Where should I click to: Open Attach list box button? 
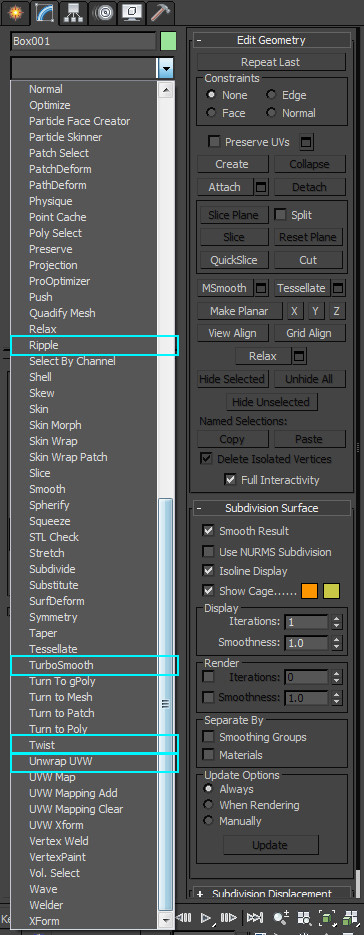click(261, 187)
